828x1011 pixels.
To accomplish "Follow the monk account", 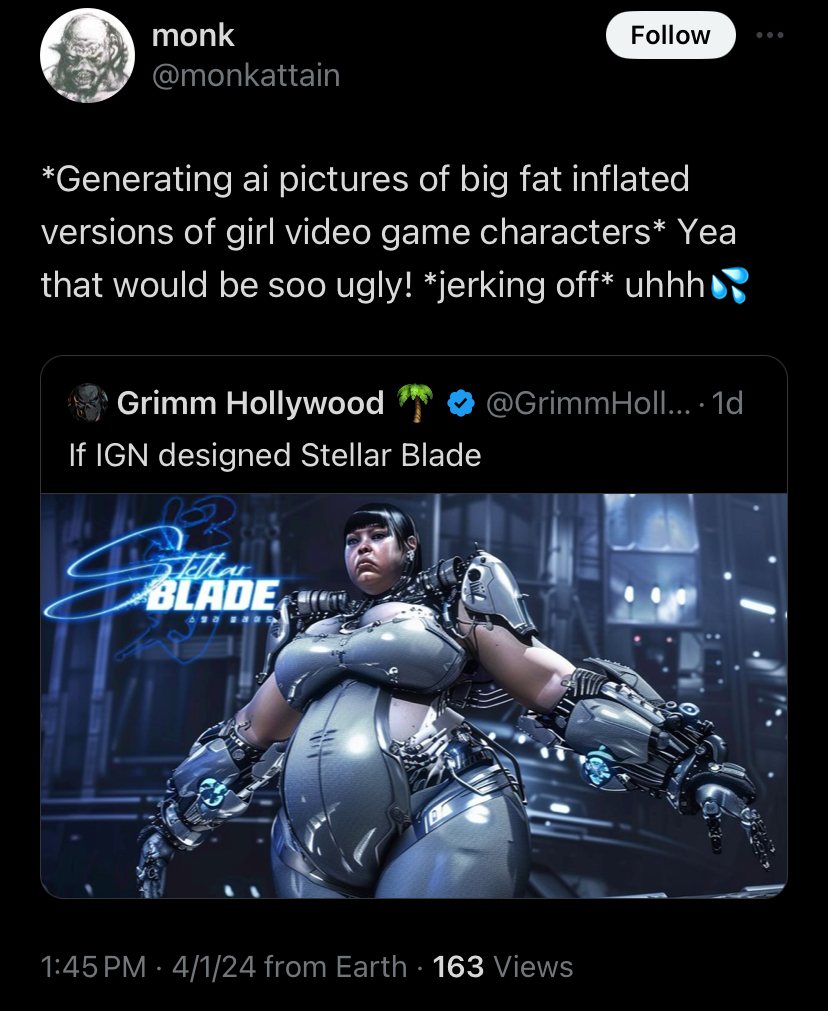I will point(670,35).
